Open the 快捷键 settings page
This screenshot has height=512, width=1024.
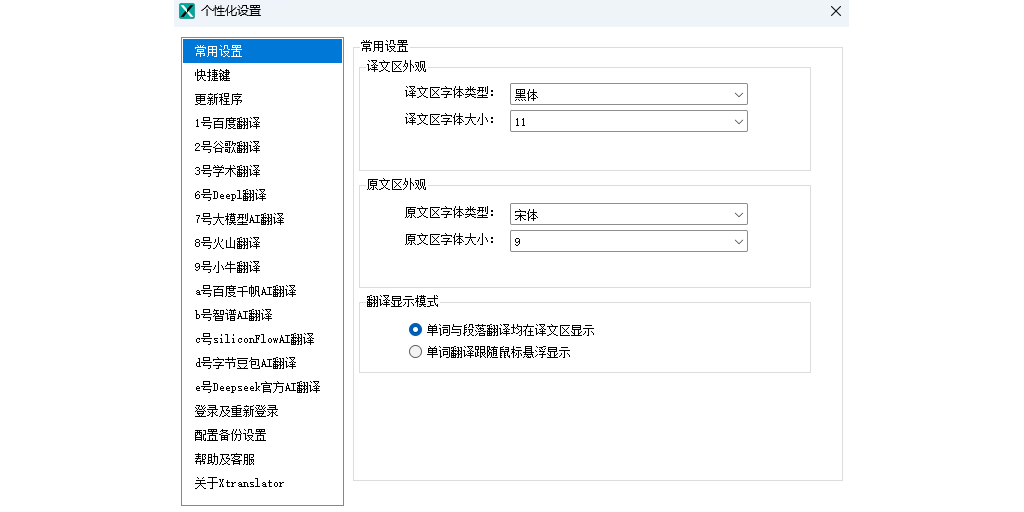pyautogui.click(x=213, y=75)
